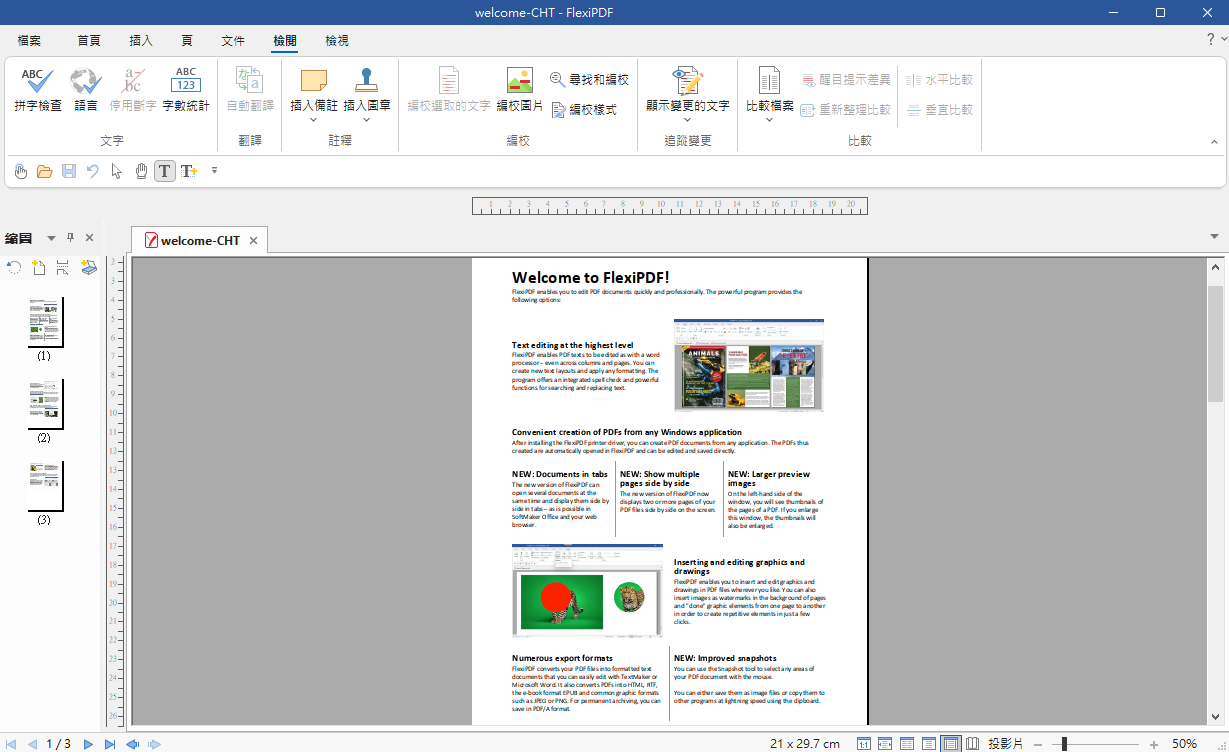Click the zoom slider handle
This screenshot has width=1229, height=752.
pyautogui.click(x=1064, y=744)
